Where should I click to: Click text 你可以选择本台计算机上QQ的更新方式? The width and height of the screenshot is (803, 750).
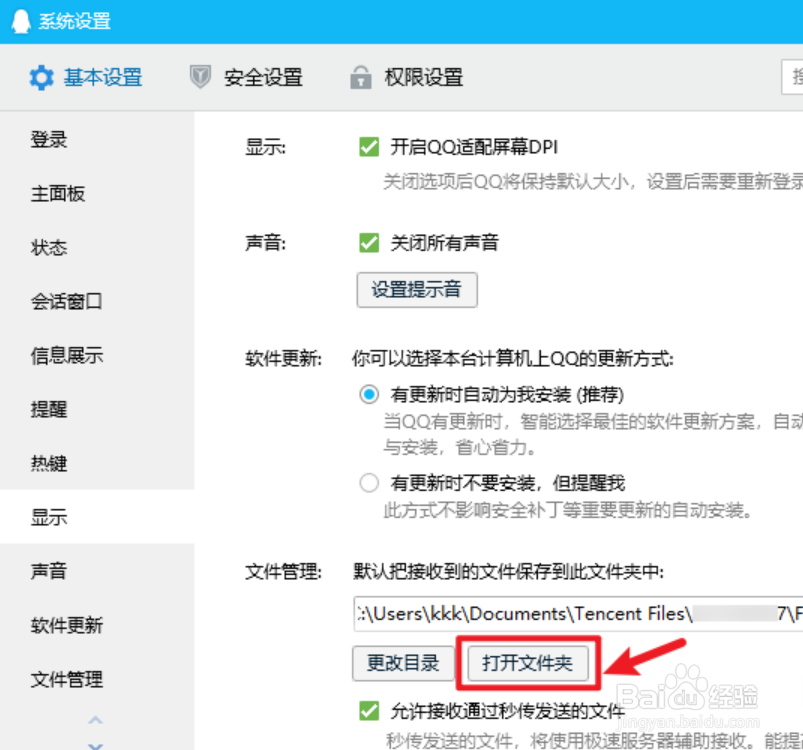click(x=512, y=359)
